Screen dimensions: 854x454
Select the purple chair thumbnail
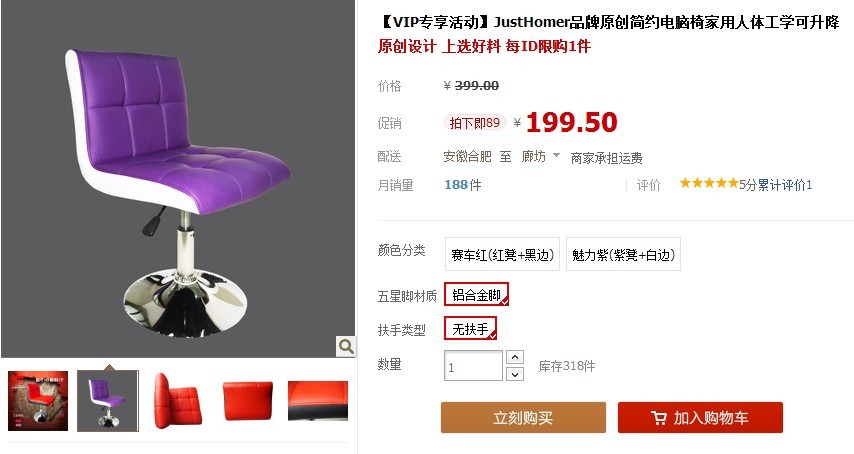point(108,401)
